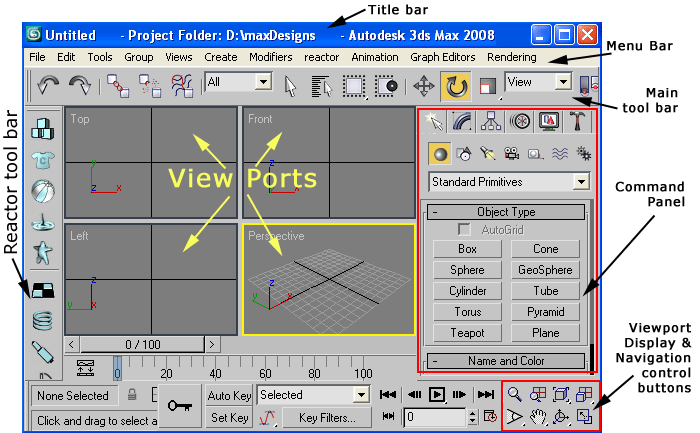Click the reactor Rigid Body Collection icon

[43, 129]
